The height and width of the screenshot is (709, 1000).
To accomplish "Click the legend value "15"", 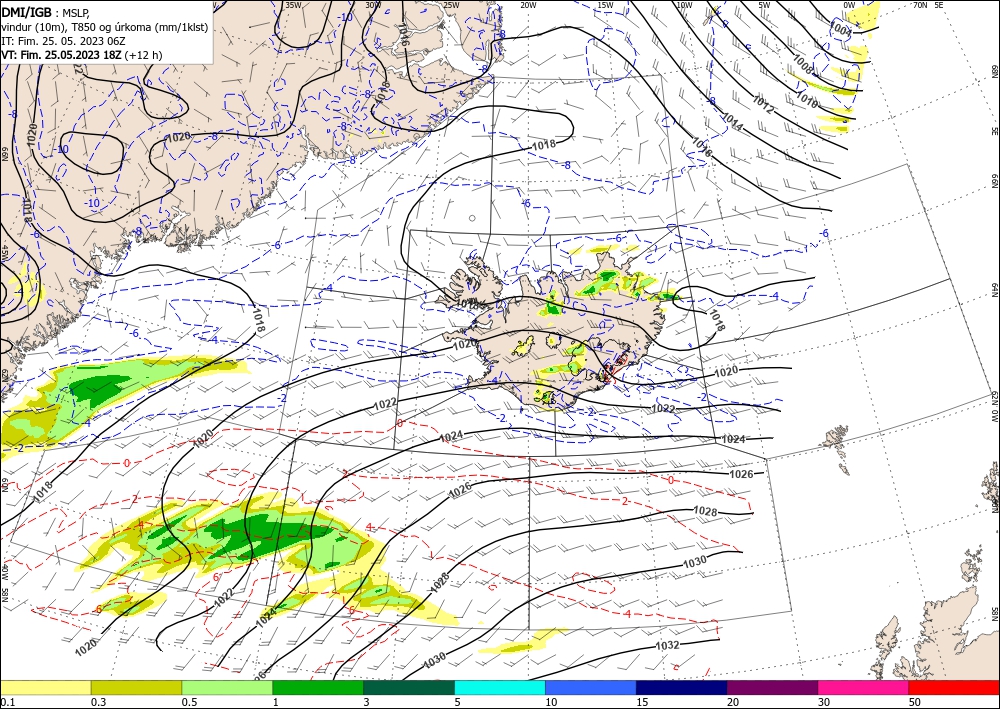I will 642,702.
